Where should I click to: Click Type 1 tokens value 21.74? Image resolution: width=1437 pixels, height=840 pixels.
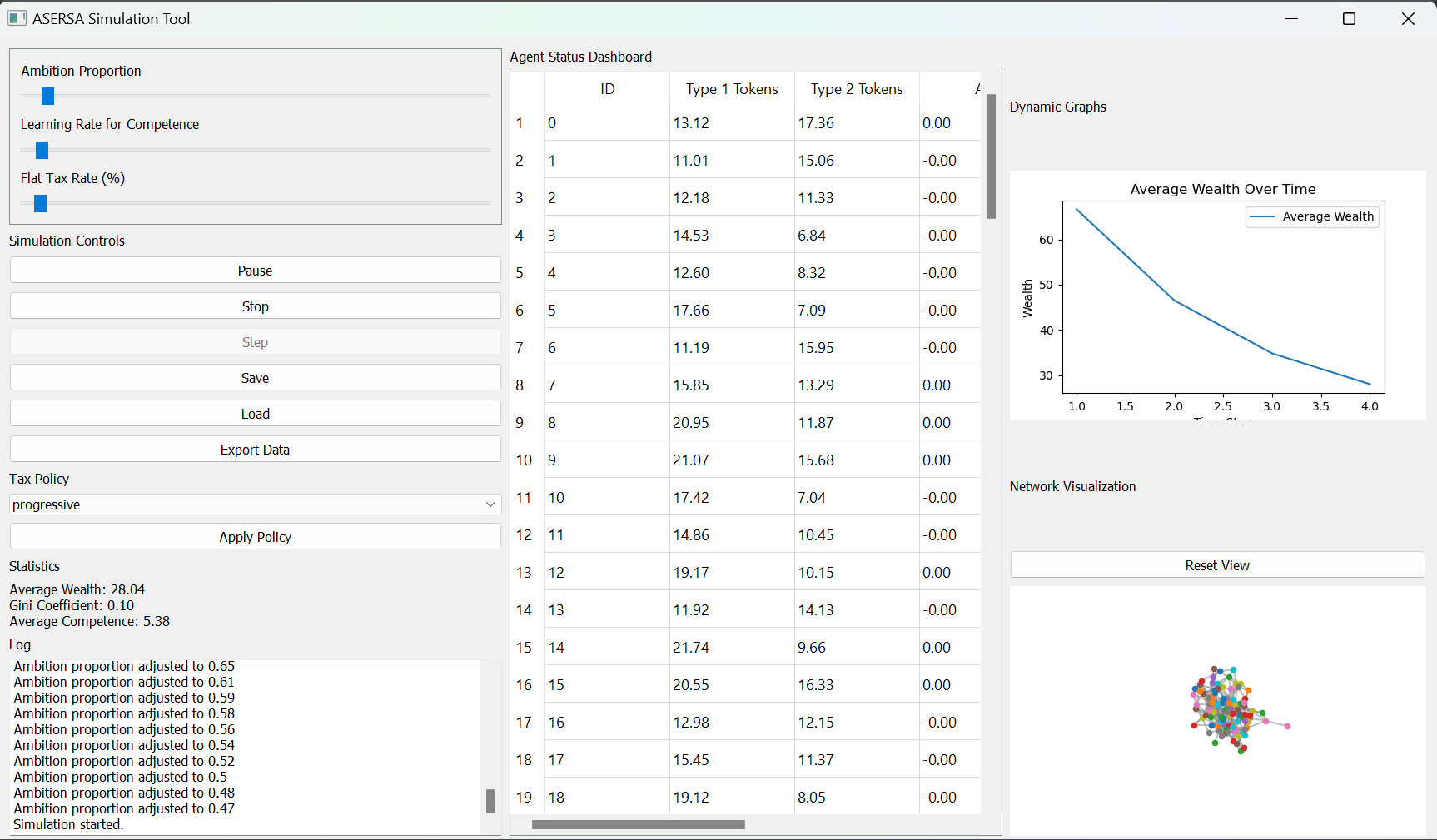[x=732, y=648]
